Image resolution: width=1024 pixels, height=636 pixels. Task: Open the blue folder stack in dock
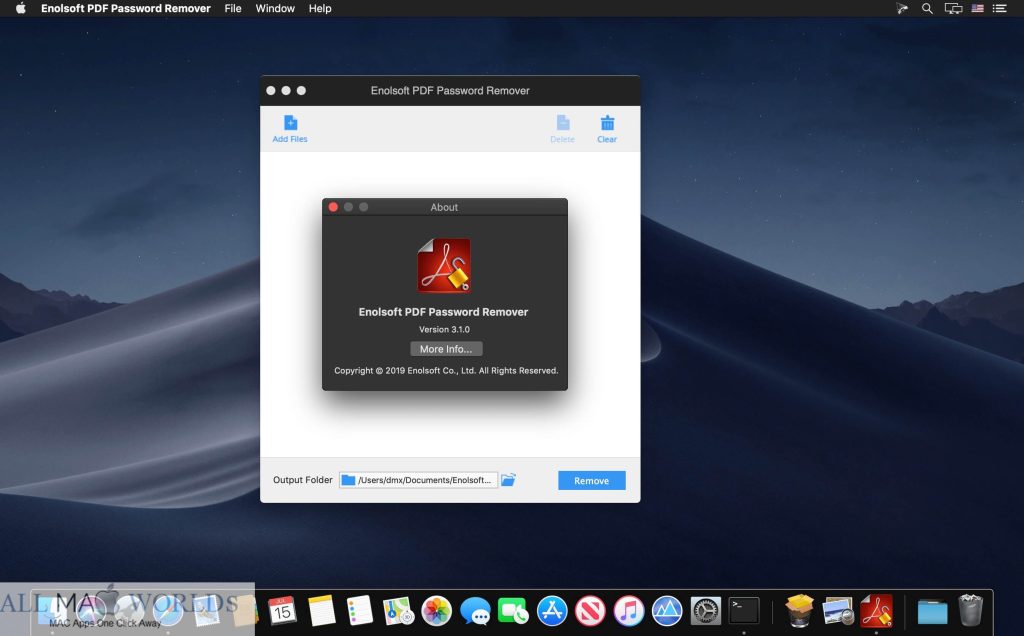932,612
